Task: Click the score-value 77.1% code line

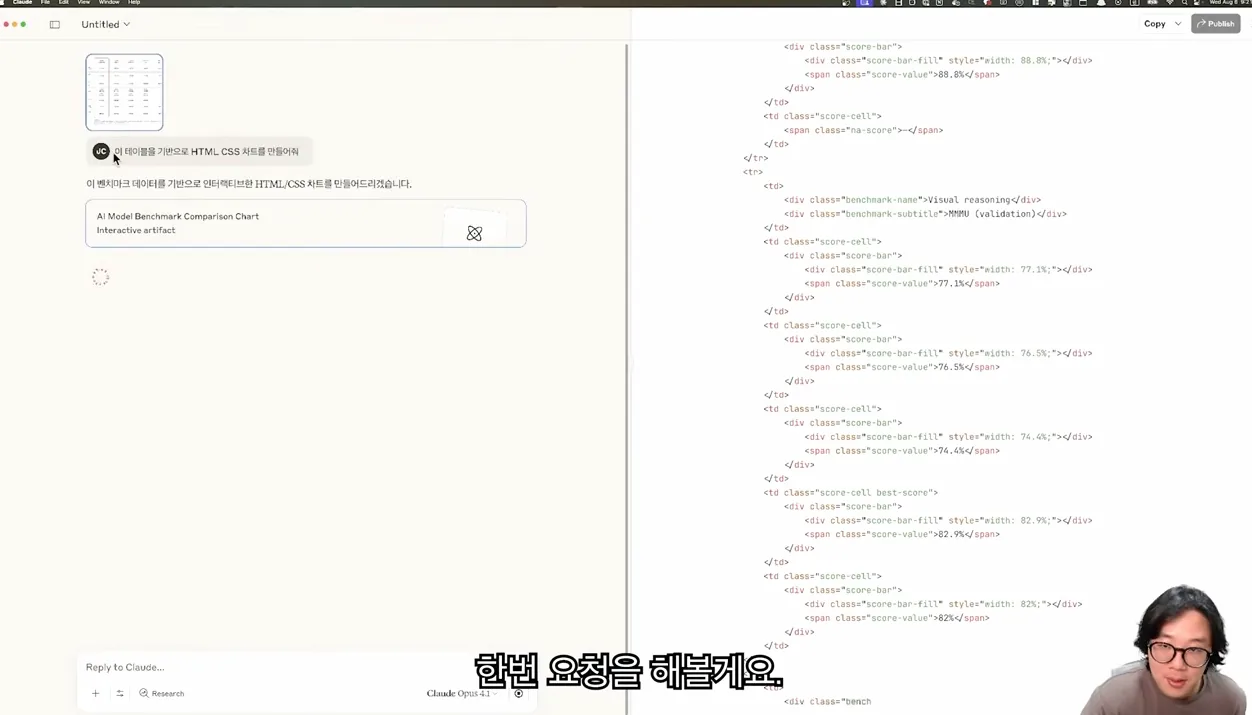Action: [901, 284]
